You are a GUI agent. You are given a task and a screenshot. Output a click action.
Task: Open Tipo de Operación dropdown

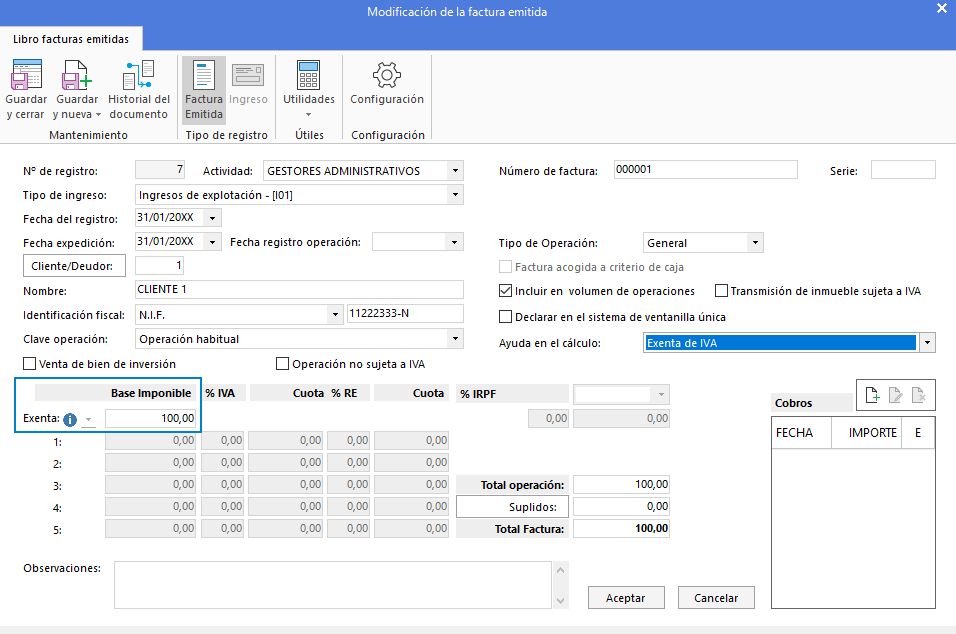click(x=755, y=243)
